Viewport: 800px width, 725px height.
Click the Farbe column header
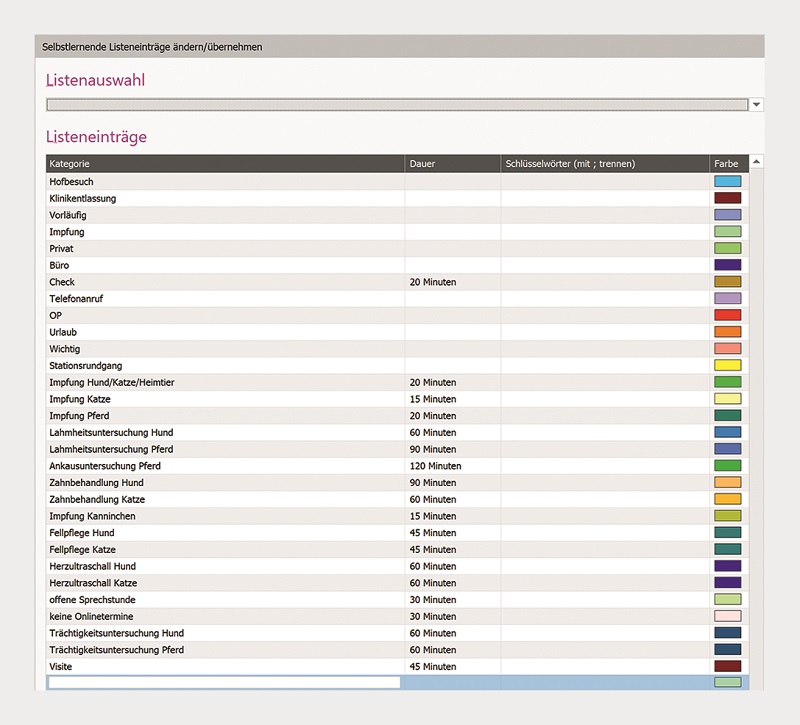[x=727, y=164]
